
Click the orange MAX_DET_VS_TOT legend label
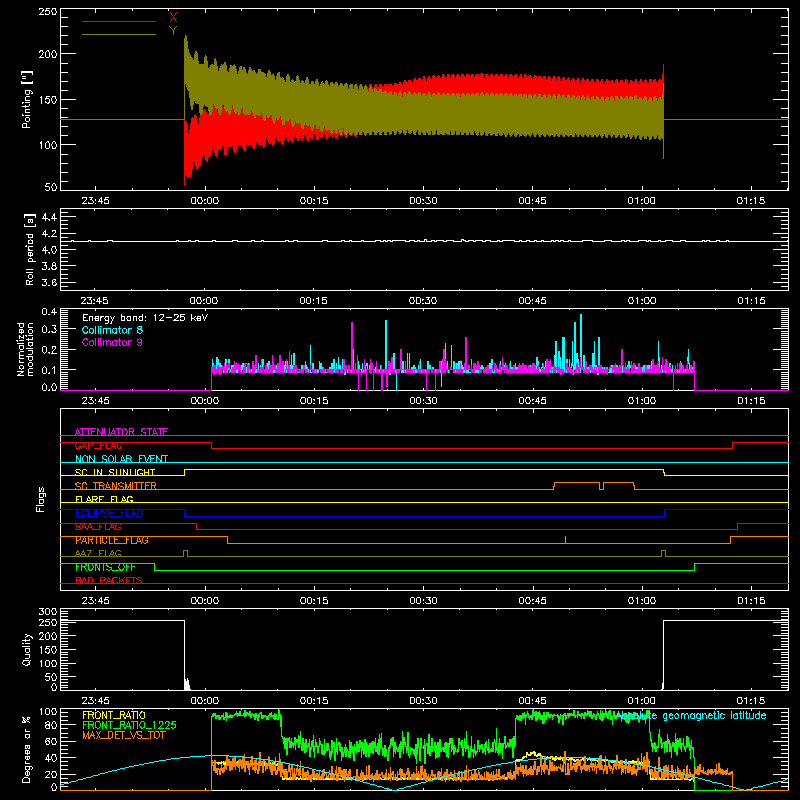(x=124, y=735)
